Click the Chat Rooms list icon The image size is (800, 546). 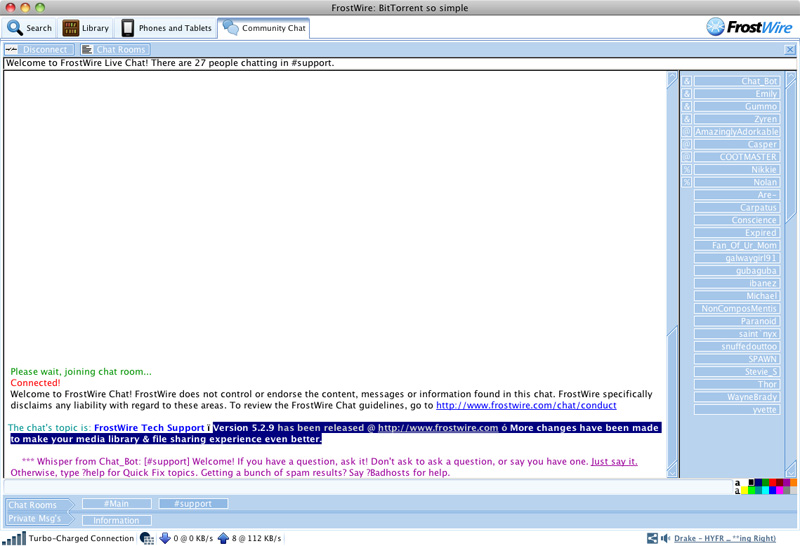coord(87,49)
